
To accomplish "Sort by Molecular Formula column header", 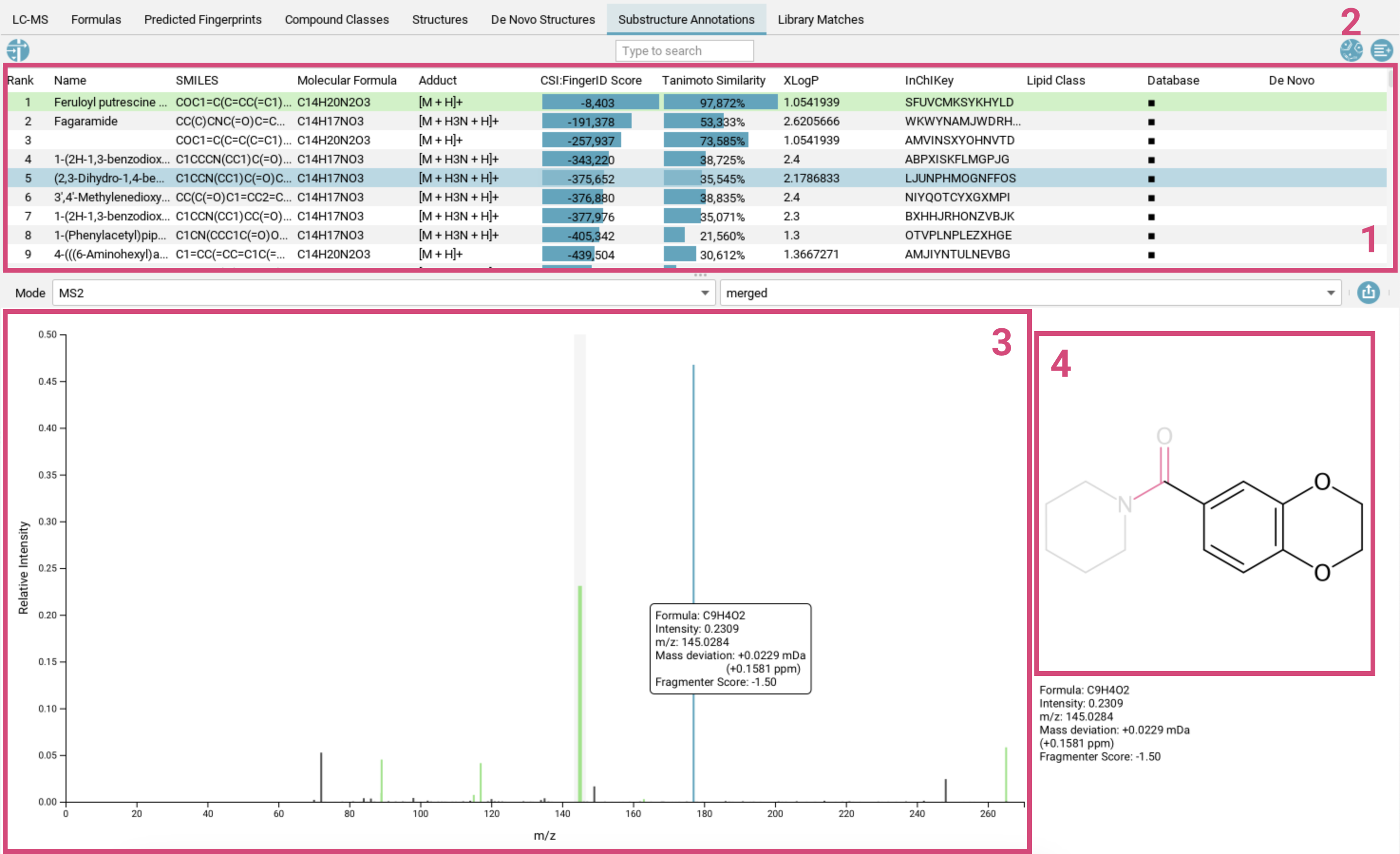I will [347, 80].
